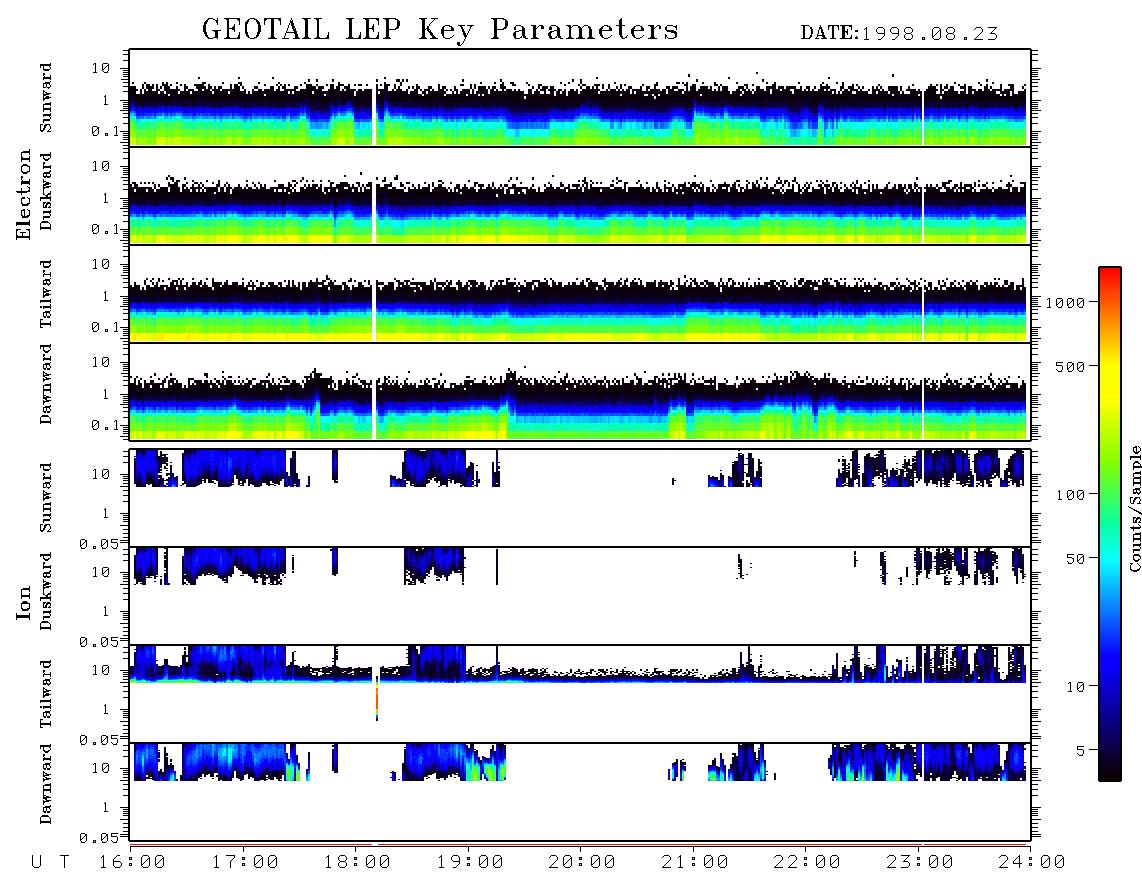
Task: Click the '0.05' tick of the Ion Sunward axis
Action: pyautogui.click(x=99, y=543)
